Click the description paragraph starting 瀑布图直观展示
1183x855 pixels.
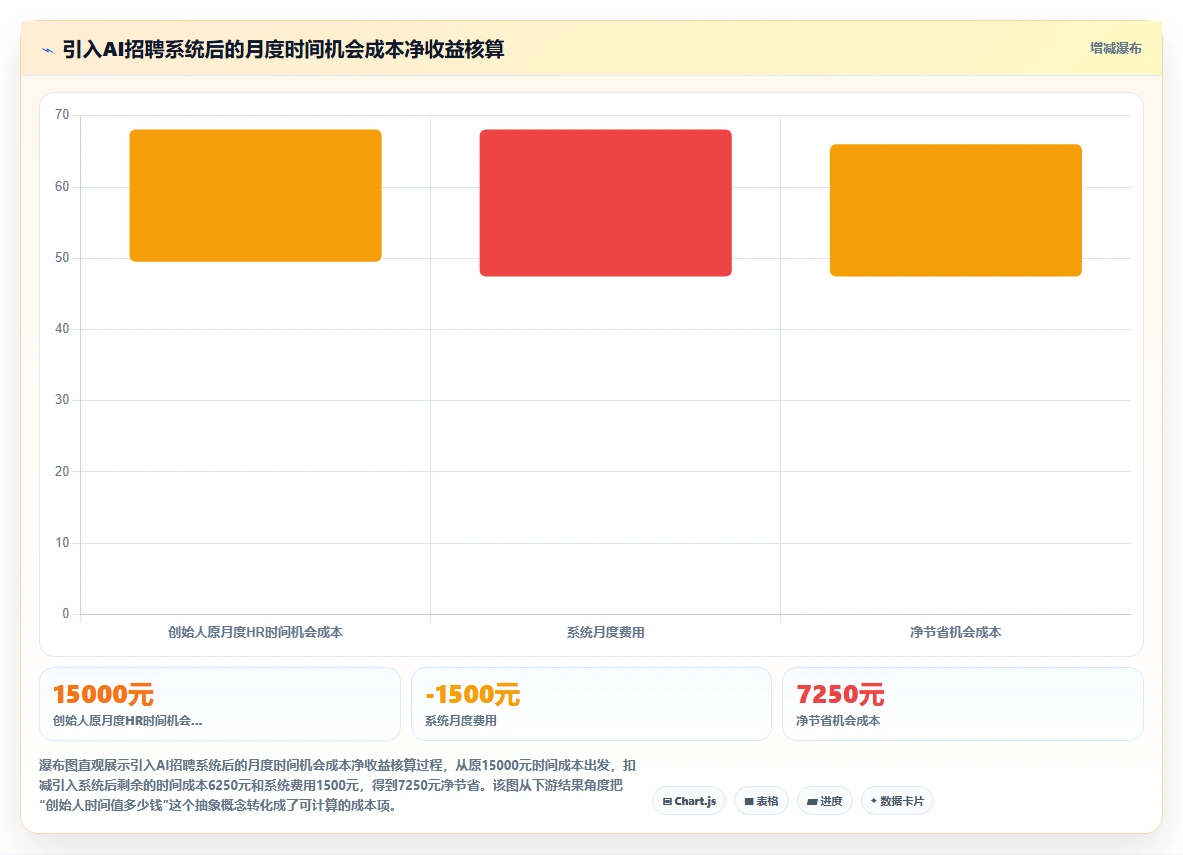click(338, 785)
